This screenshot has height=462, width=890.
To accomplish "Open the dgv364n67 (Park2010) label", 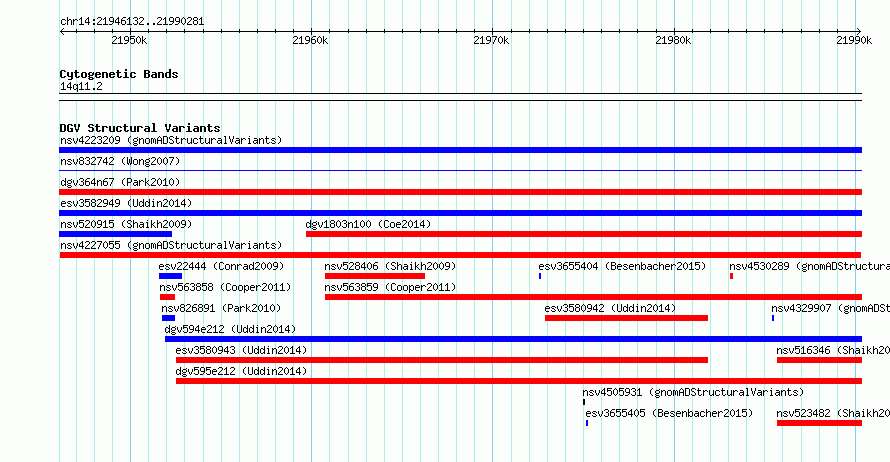I will tap(120, 182).
